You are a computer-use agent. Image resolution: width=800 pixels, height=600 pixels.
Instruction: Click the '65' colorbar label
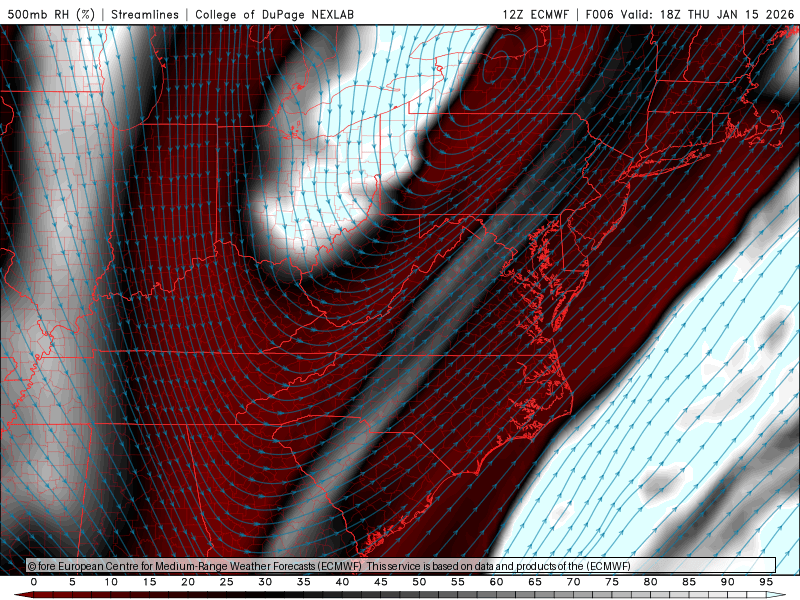pyautogui.click(x=535, y=582)
